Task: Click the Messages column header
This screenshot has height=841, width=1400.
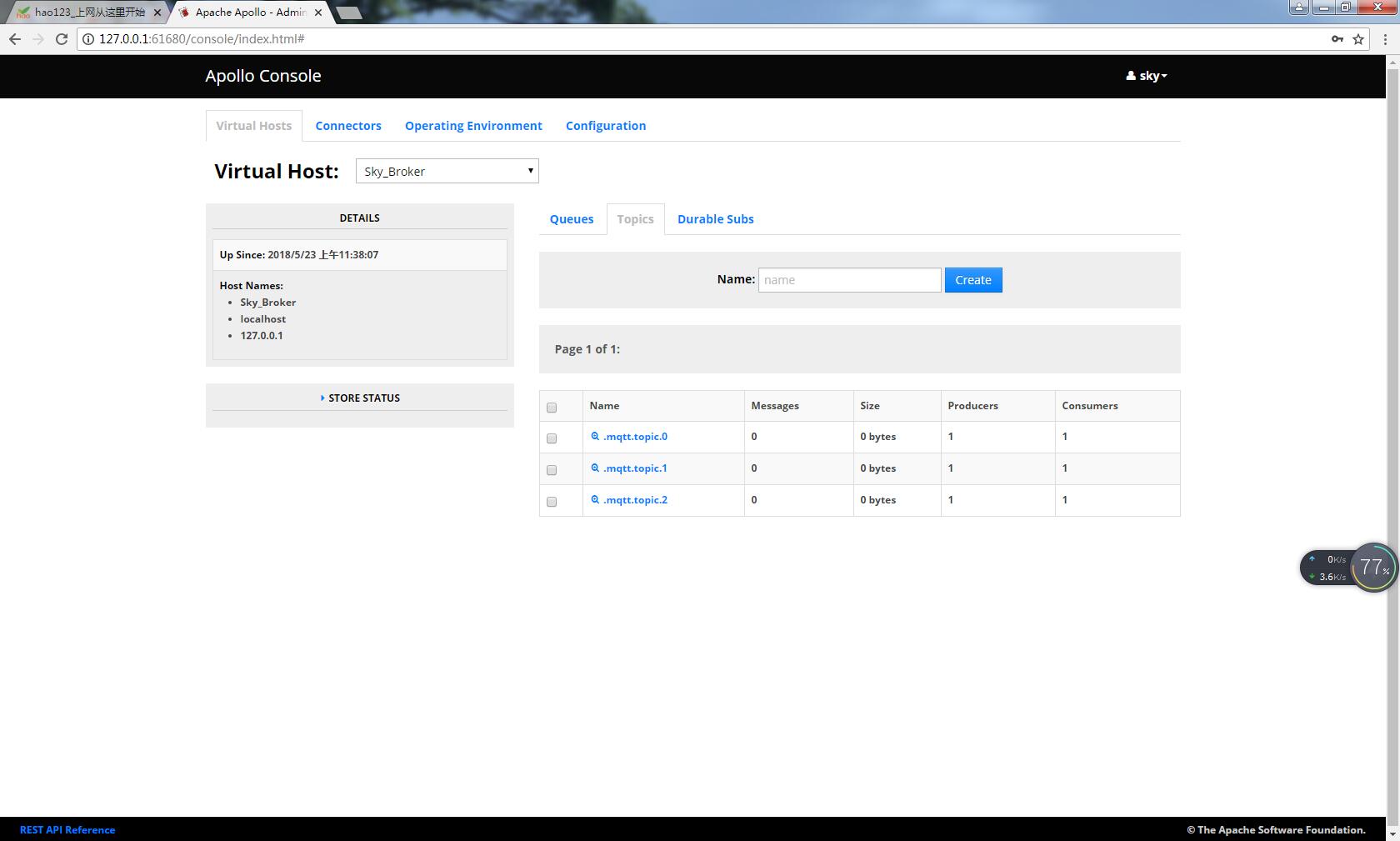Action: pyautogui.click(x=775, y=405)
